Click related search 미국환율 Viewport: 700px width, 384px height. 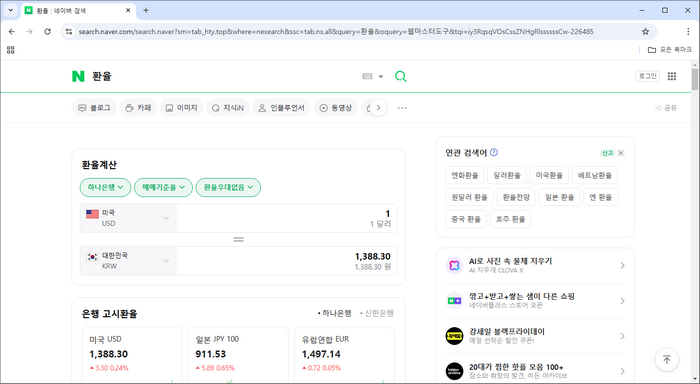coord(549,175)
